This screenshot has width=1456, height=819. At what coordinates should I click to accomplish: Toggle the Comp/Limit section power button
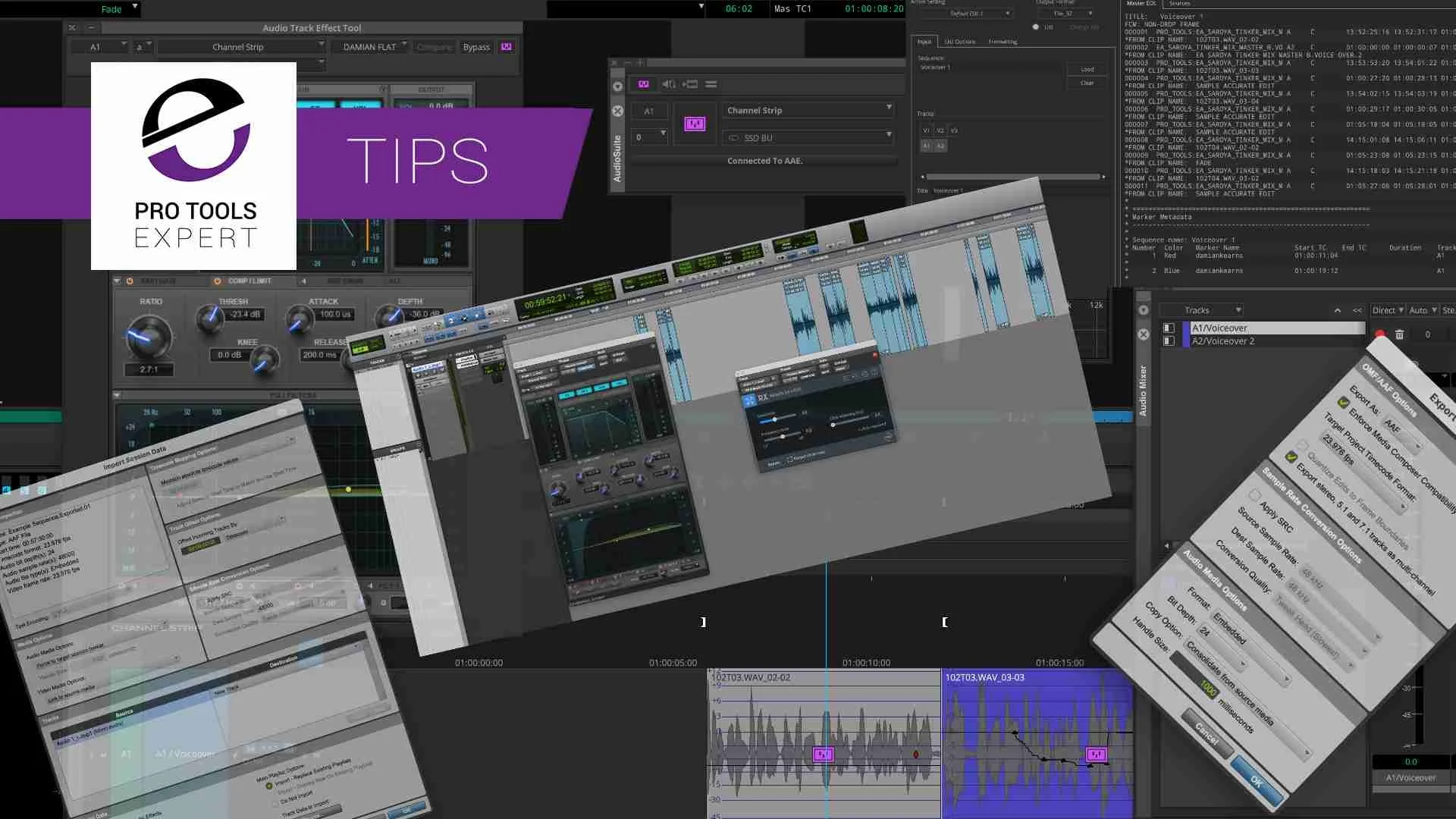point(218,281)
